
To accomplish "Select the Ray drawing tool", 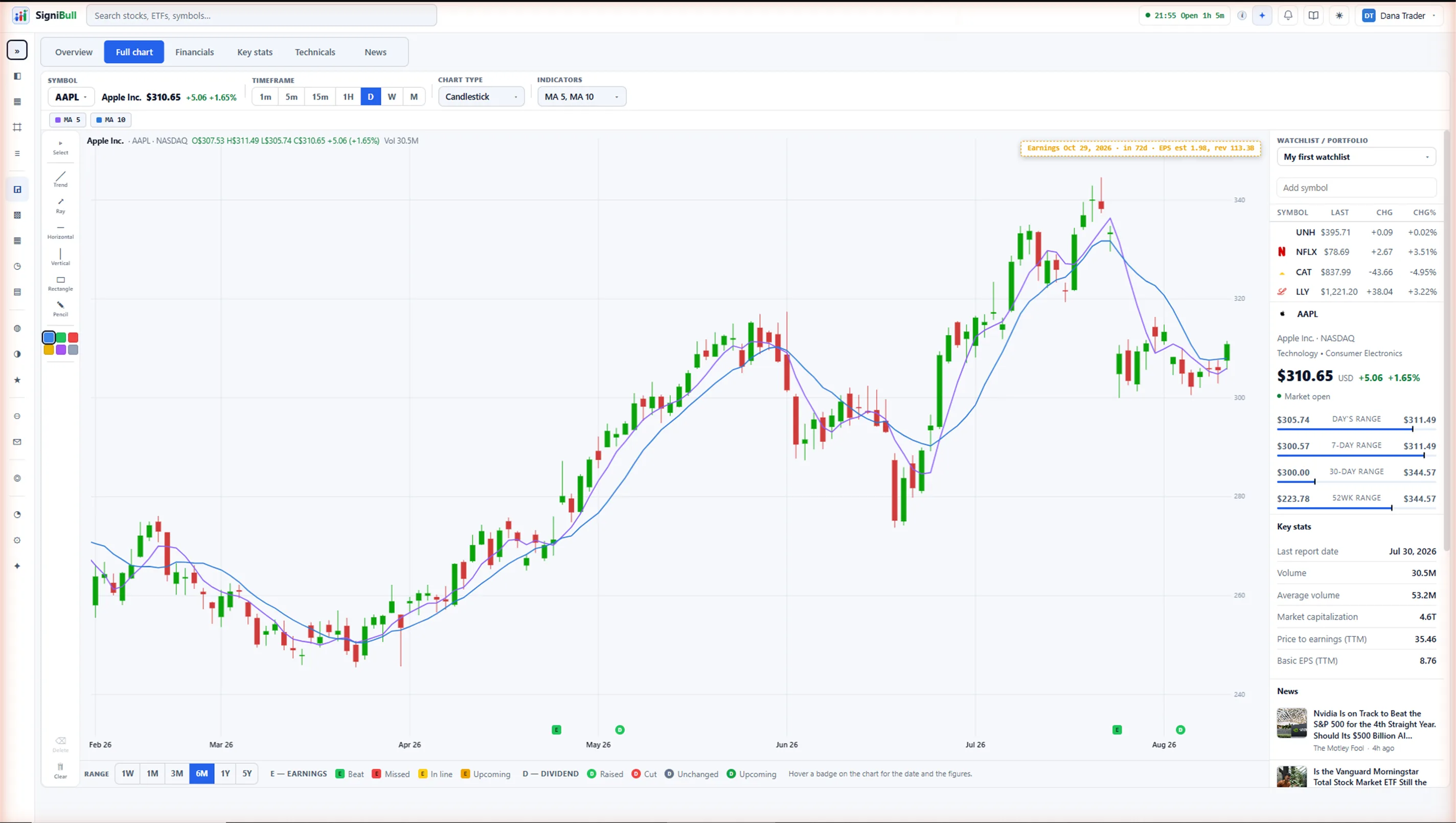I will click(x=60, y=205).
